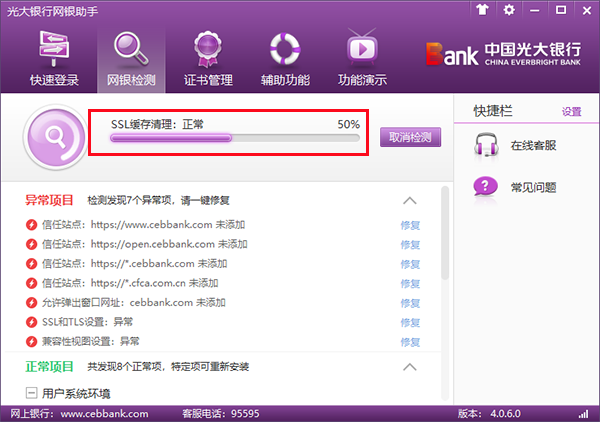Viewport: 600px width, 422px height.
Task: Click the 在线客服 label
Action: coord(533,145)
